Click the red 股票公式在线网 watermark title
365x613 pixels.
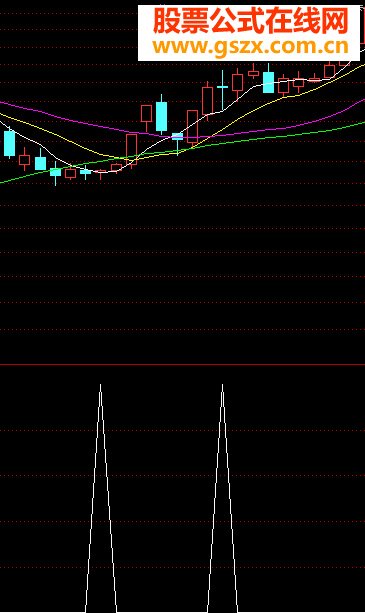(x=250, y=21)
